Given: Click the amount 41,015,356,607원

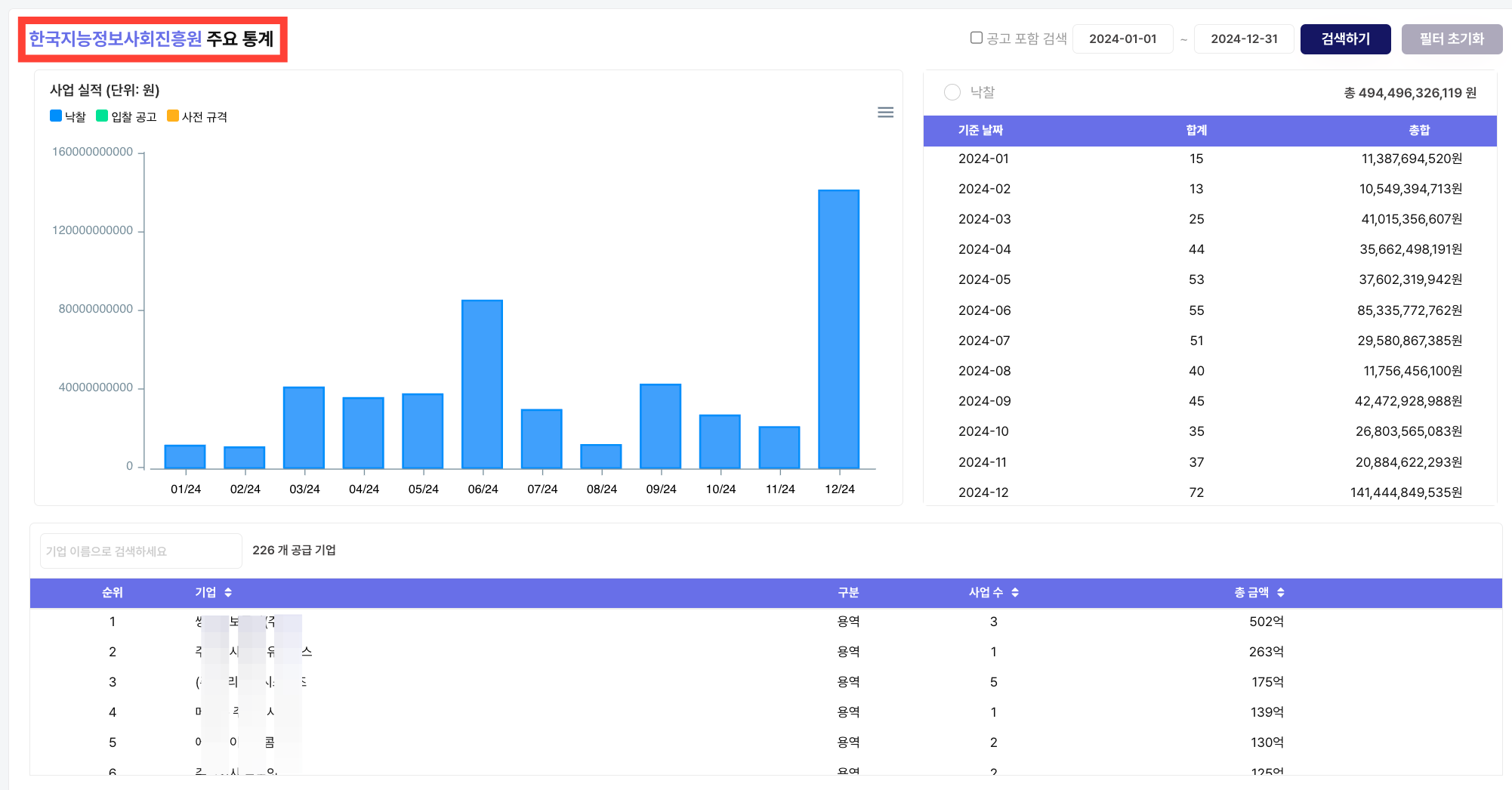Looking at the screenshot, I should coord(1412,219).
